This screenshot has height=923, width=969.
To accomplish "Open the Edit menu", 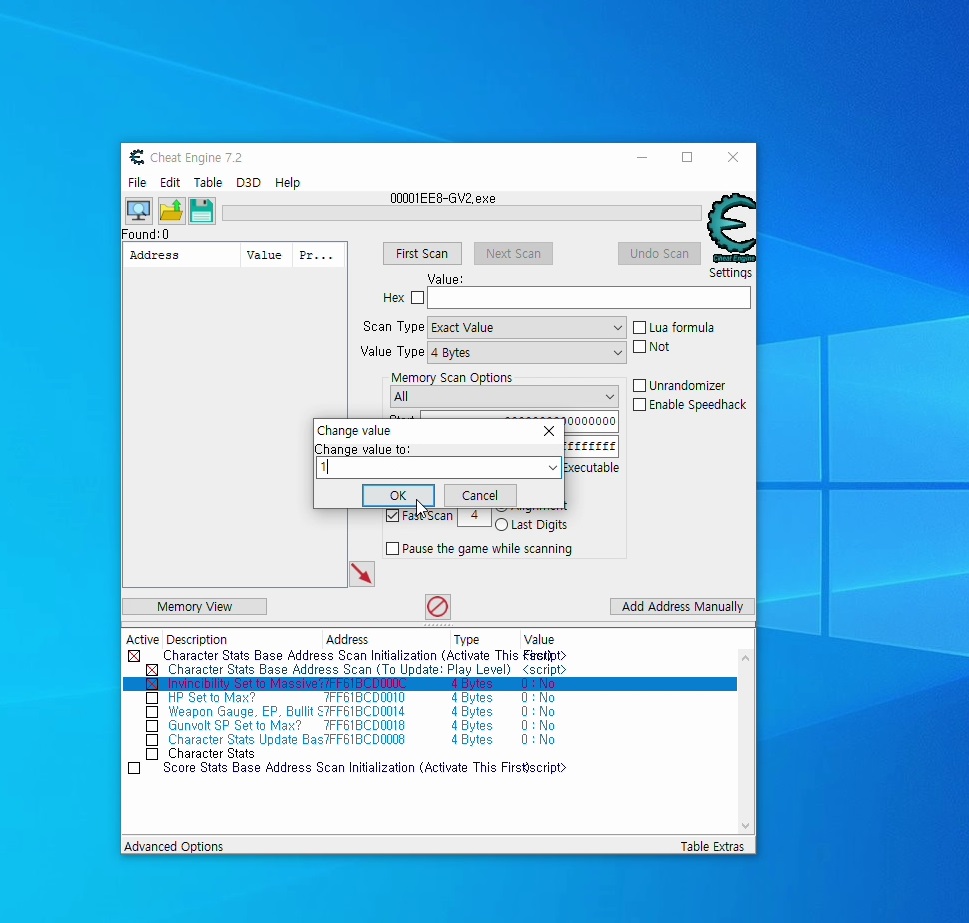I will point(170,183).
